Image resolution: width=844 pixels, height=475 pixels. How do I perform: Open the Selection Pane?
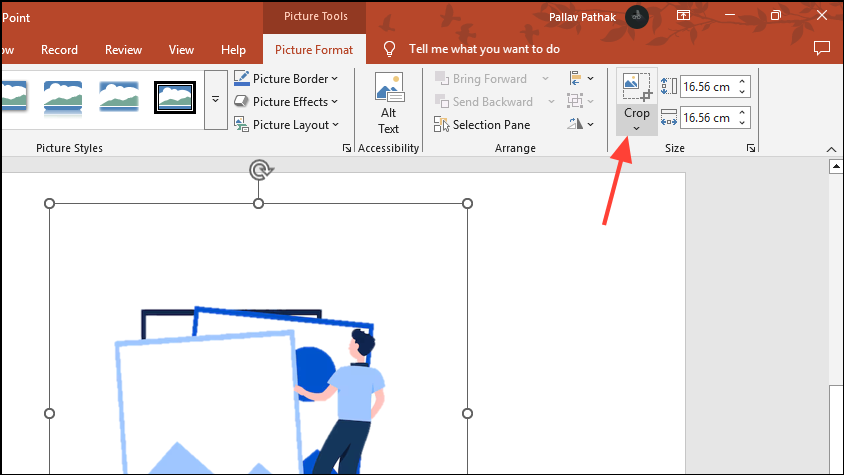click(482, 125)
